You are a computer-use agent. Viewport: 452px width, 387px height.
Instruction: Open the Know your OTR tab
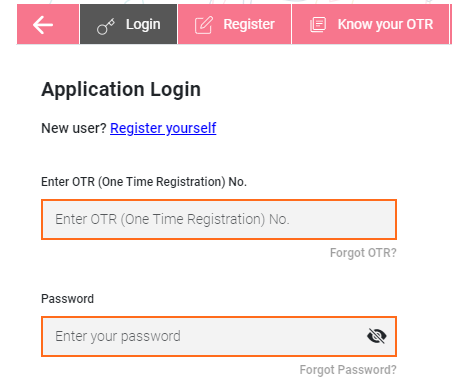(x=371, y=24)
